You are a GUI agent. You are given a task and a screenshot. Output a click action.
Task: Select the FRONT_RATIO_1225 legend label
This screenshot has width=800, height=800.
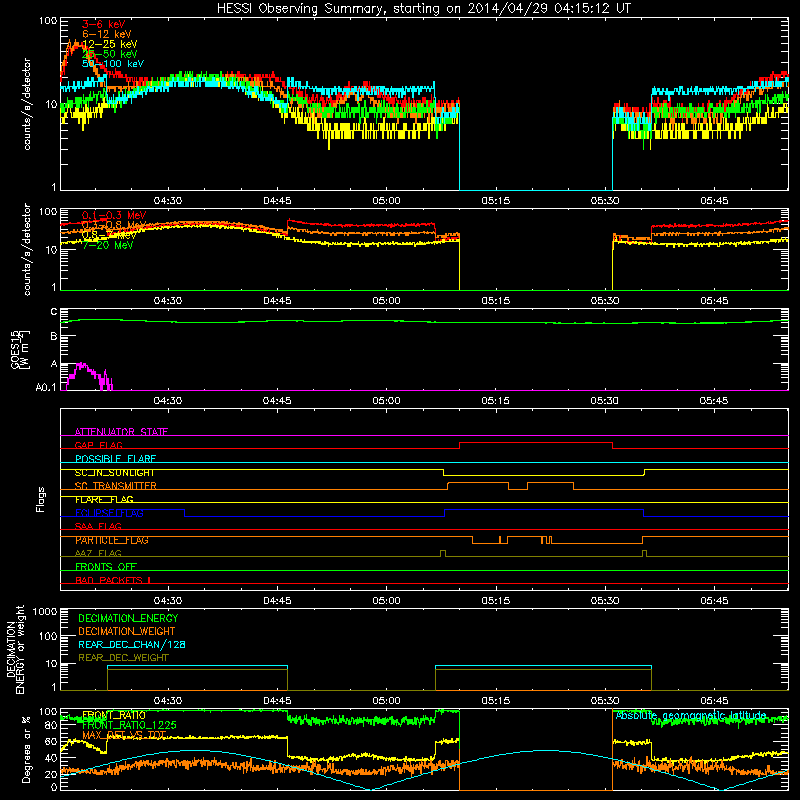pos(129,725)
